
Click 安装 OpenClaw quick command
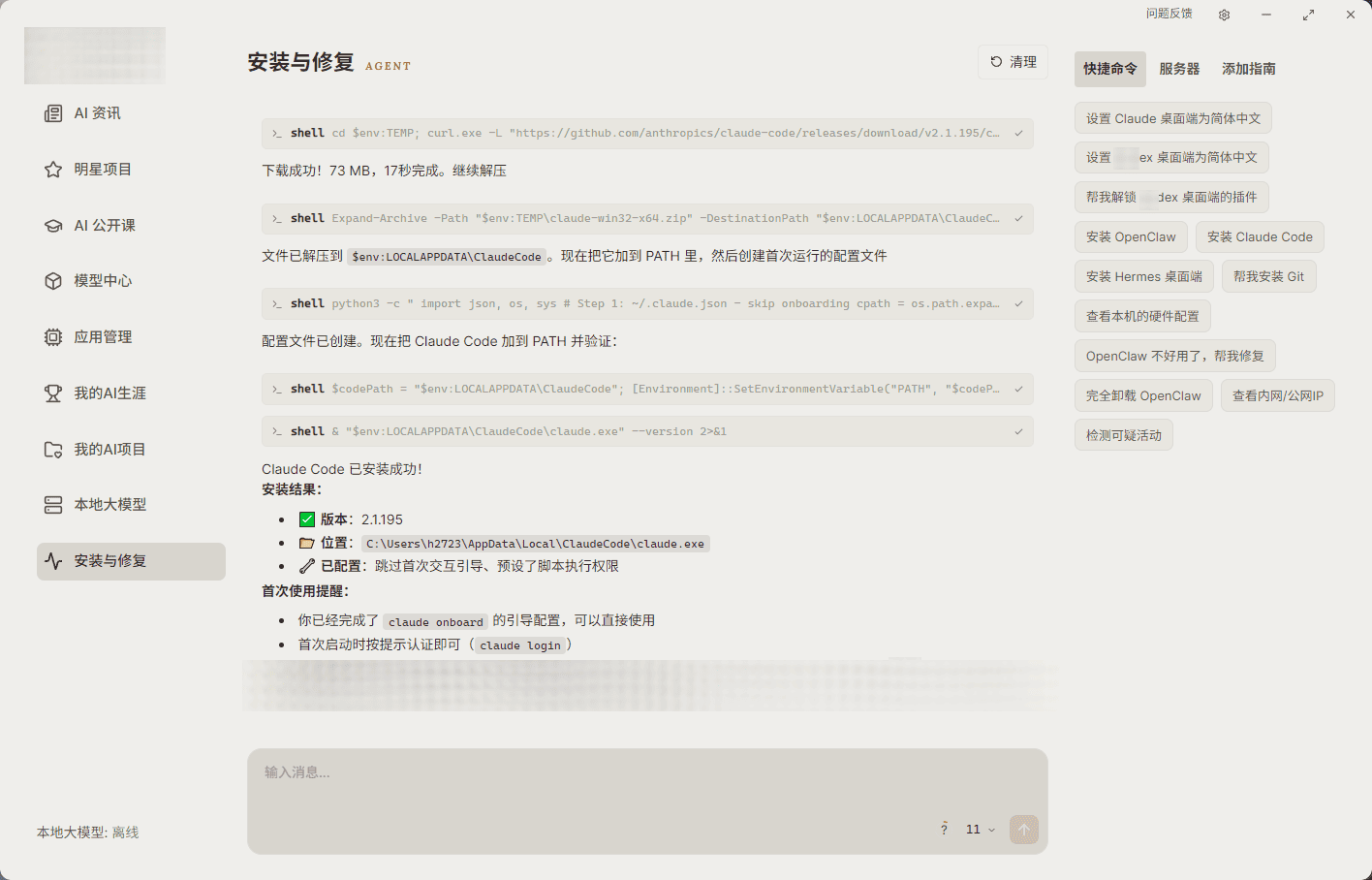tap(1131, 236)
